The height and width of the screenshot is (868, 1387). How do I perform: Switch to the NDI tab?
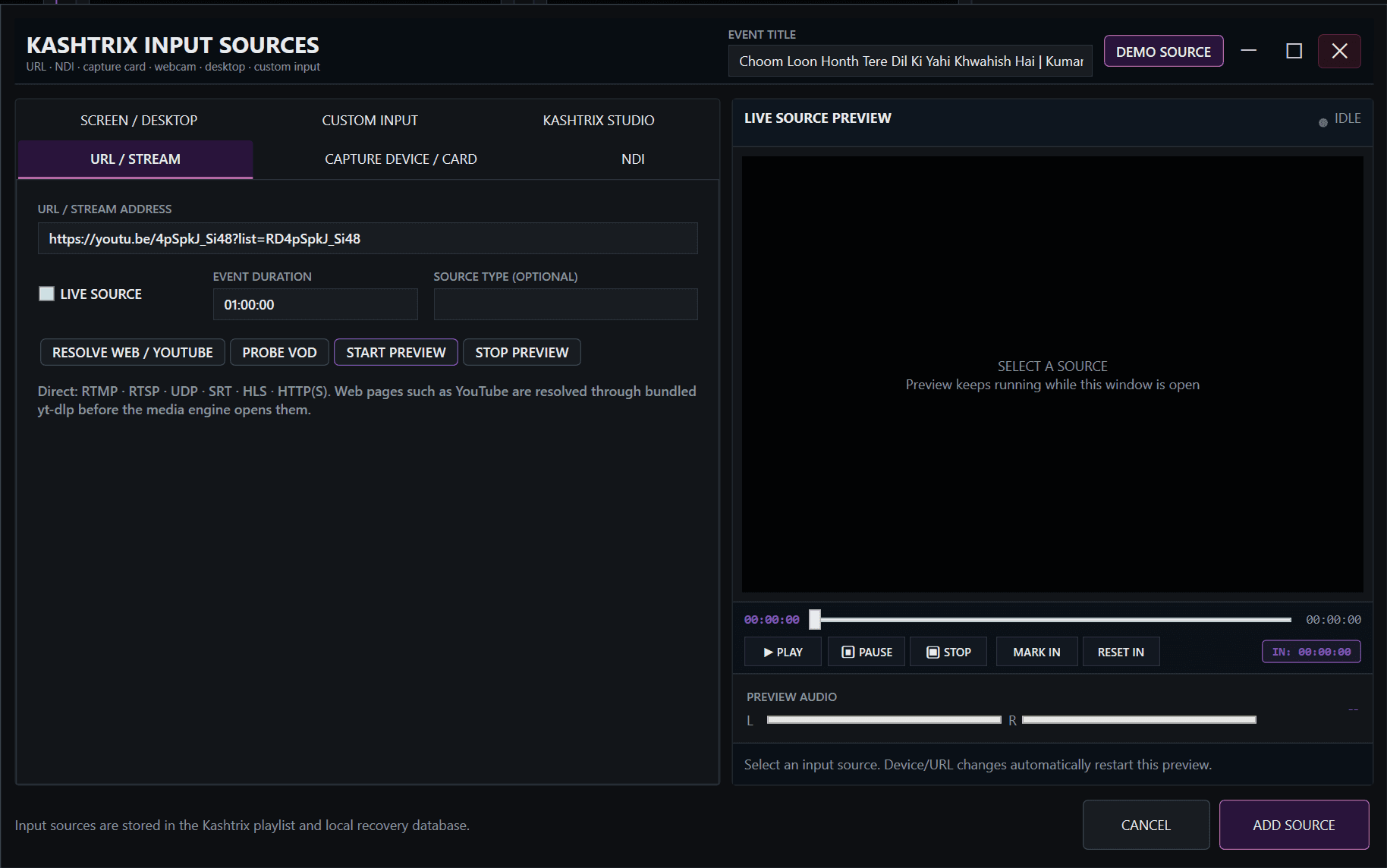pyautogui.click(x=633, y=159)
